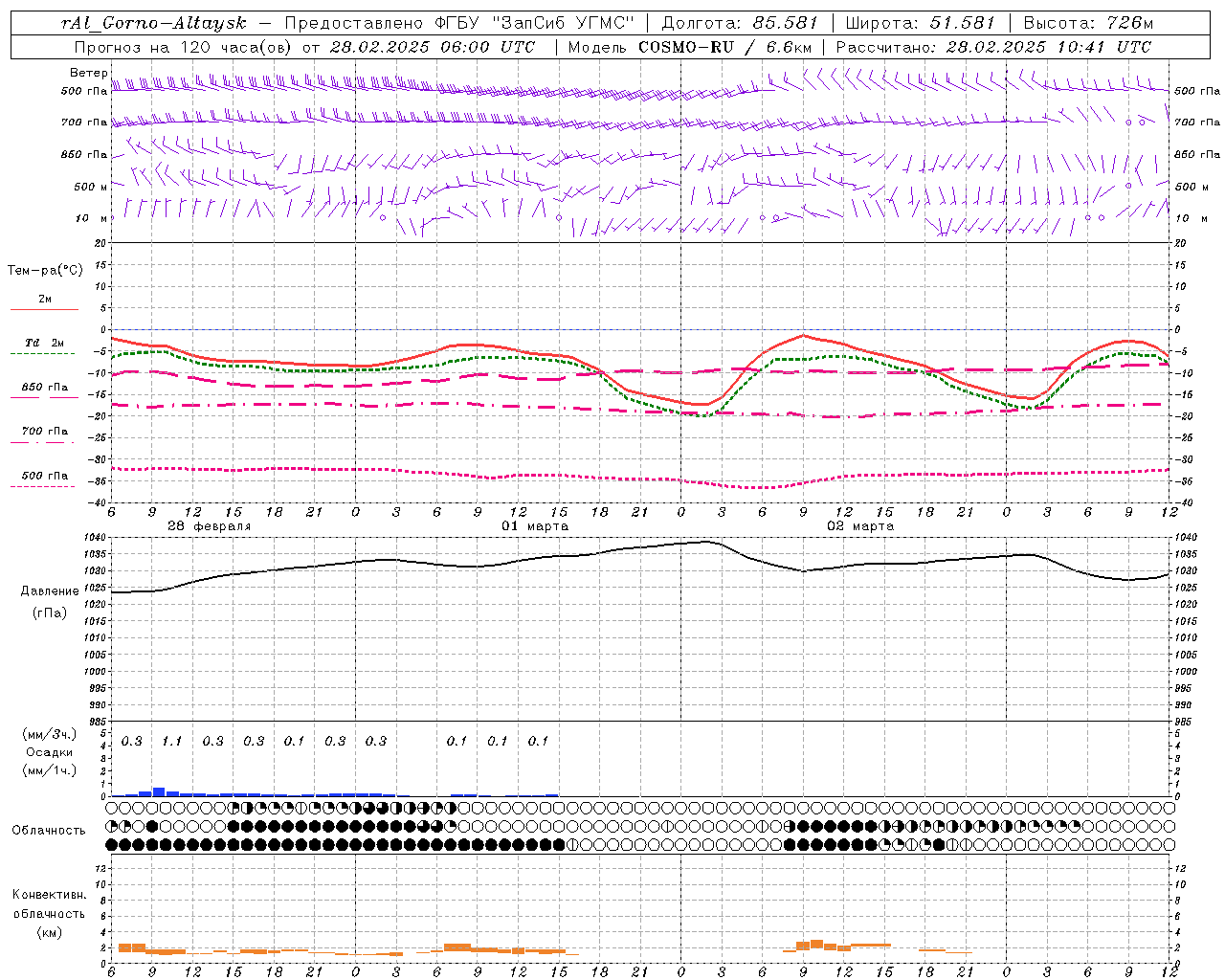Click the 28 февраля date label
Viewport: 1225px width, 980px height.
[x=209, y=526]
